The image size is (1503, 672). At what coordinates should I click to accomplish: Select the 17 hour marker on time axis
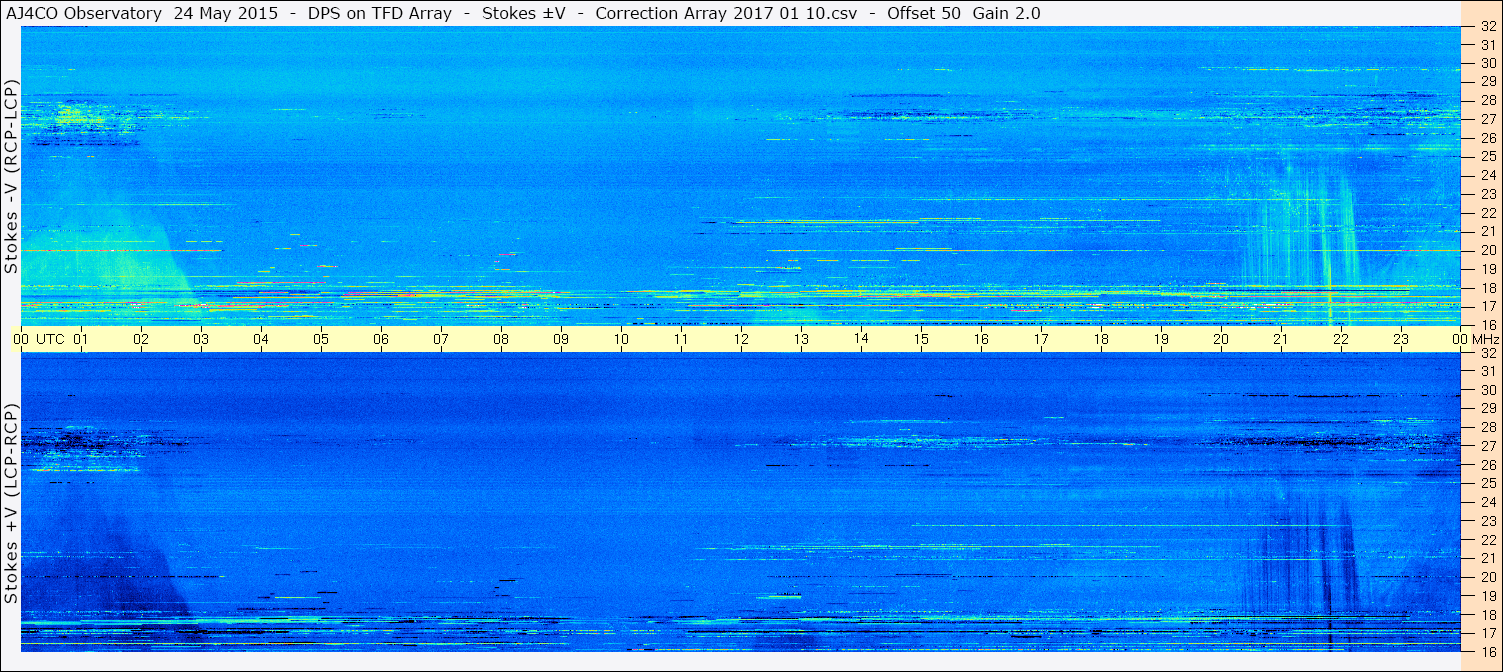(x=1041, y=339)
